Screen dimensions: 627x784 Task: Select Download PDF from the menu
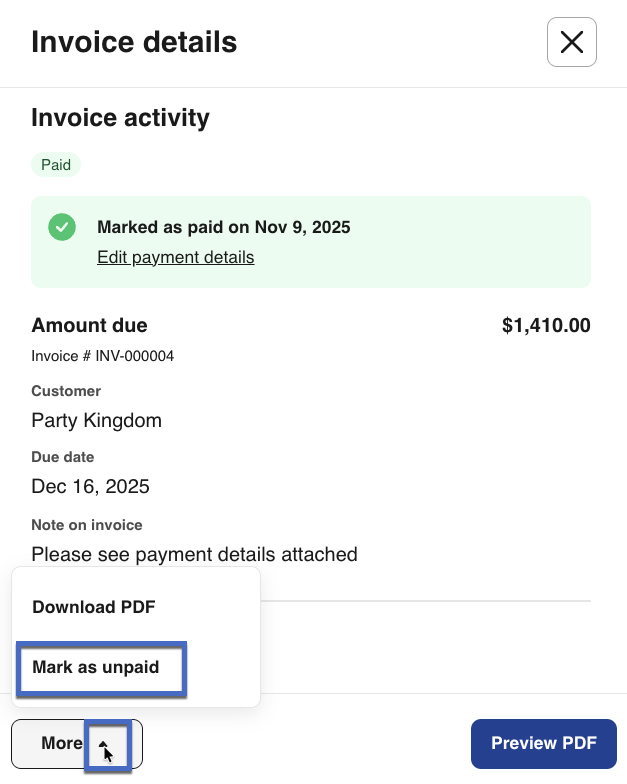click(x=94, y=607)
